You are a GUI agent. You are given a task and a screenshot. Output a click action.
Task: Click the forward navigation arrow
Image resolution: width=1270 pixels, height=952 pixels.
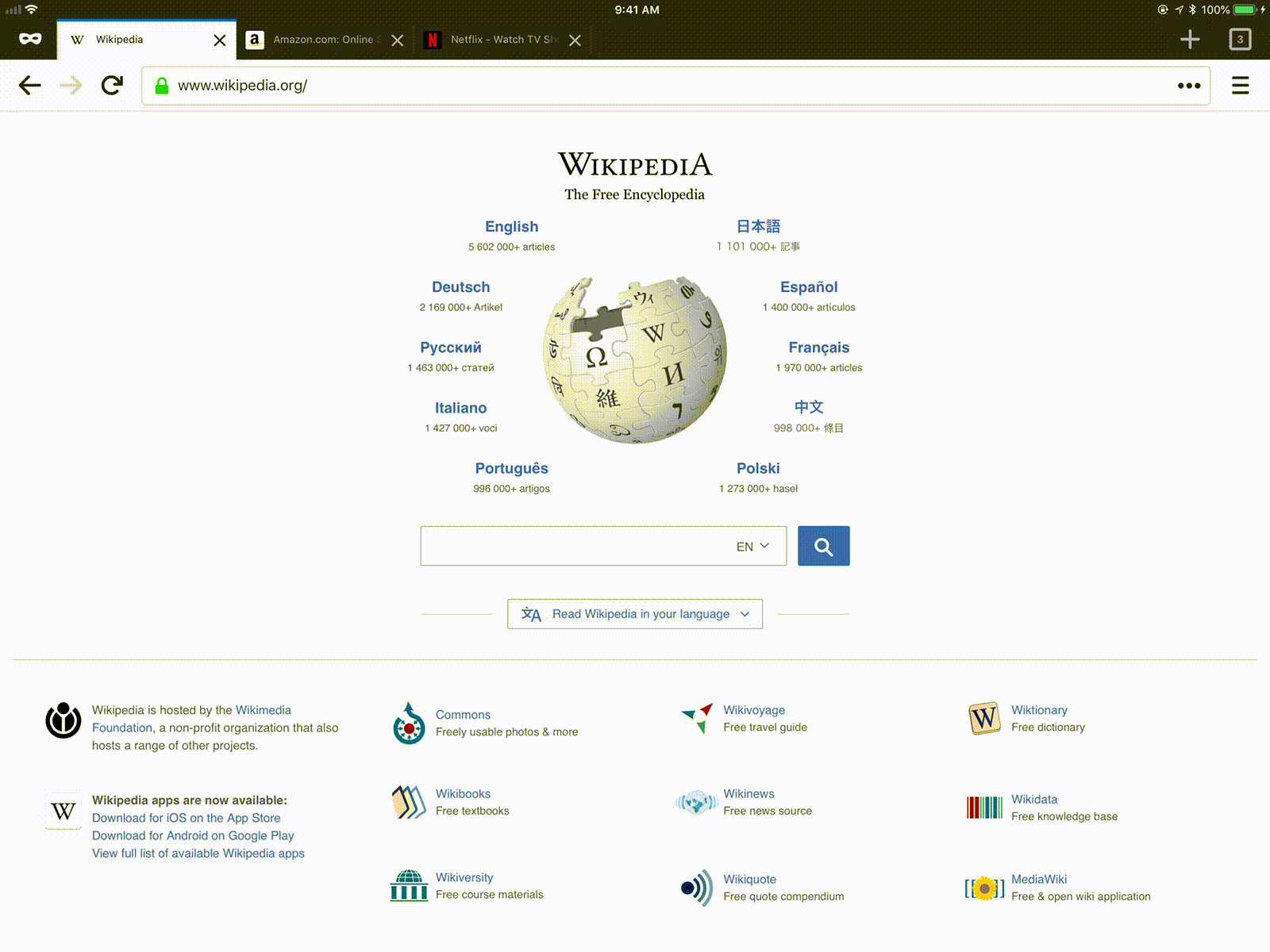(x=71, y=86)
